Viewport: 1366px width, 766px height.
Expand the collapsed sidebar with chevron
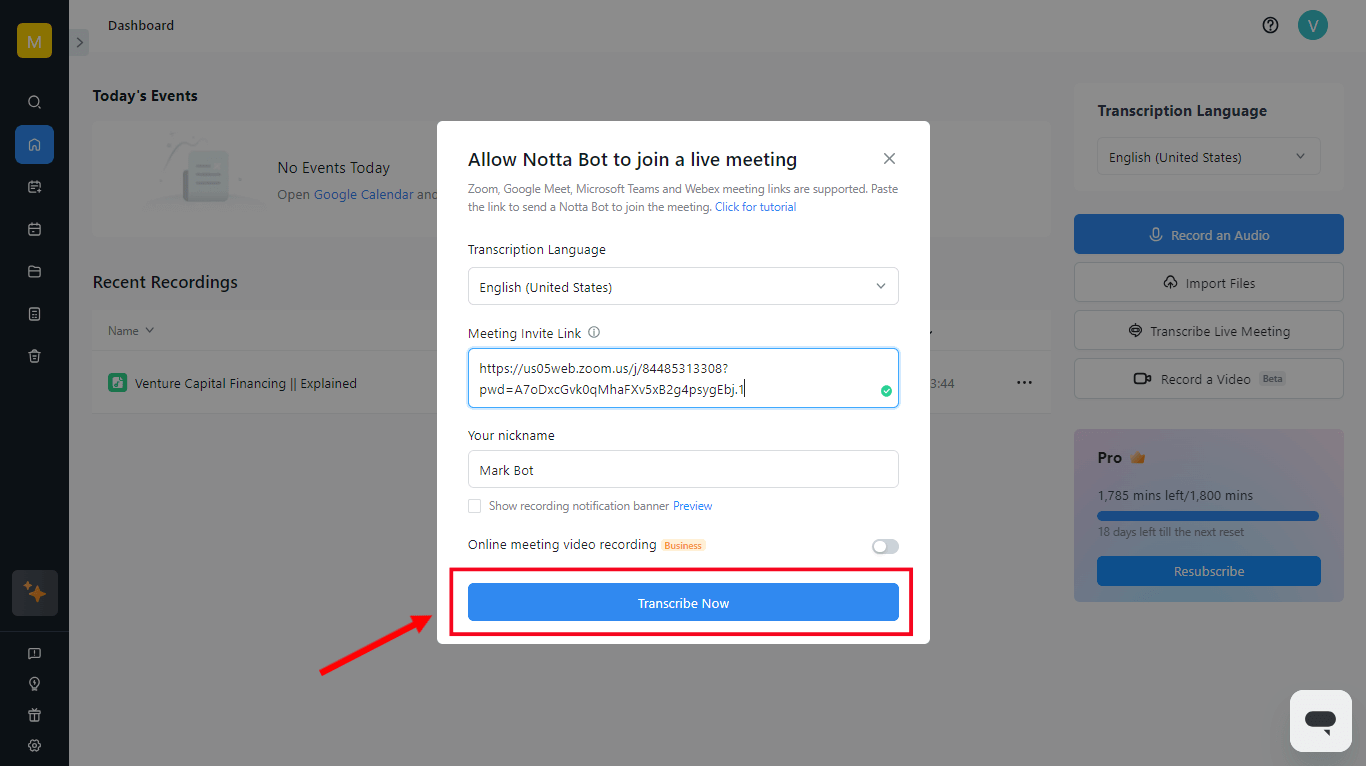click(80, 42)
